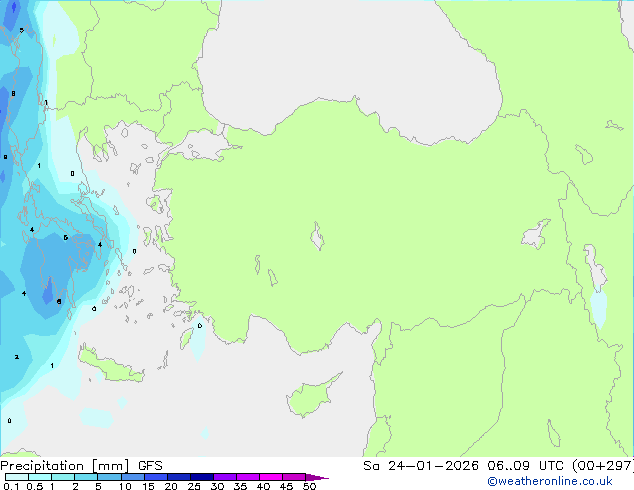This screenshot has width=634, height=490.
Task: Click the 'UTC' label
Action: [x=551, y=466]
